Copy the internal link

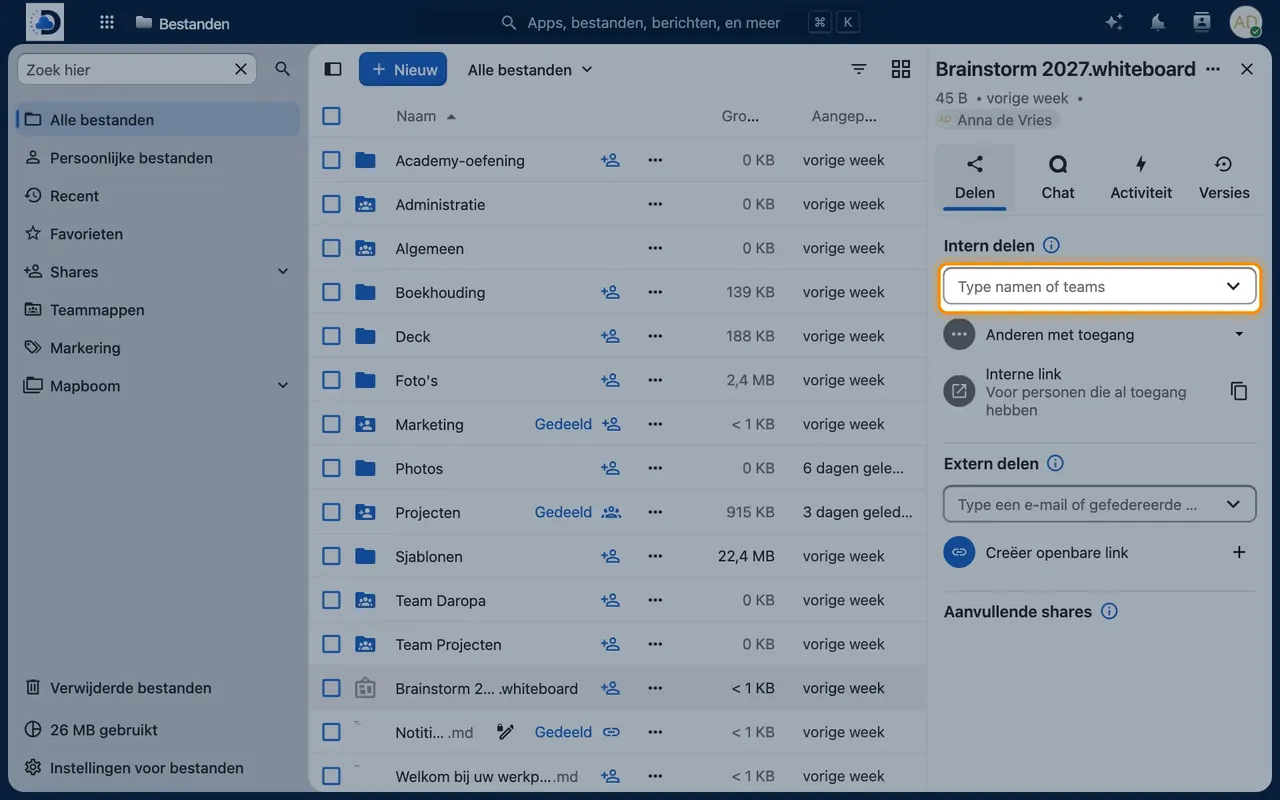[x=1239, y=391]
